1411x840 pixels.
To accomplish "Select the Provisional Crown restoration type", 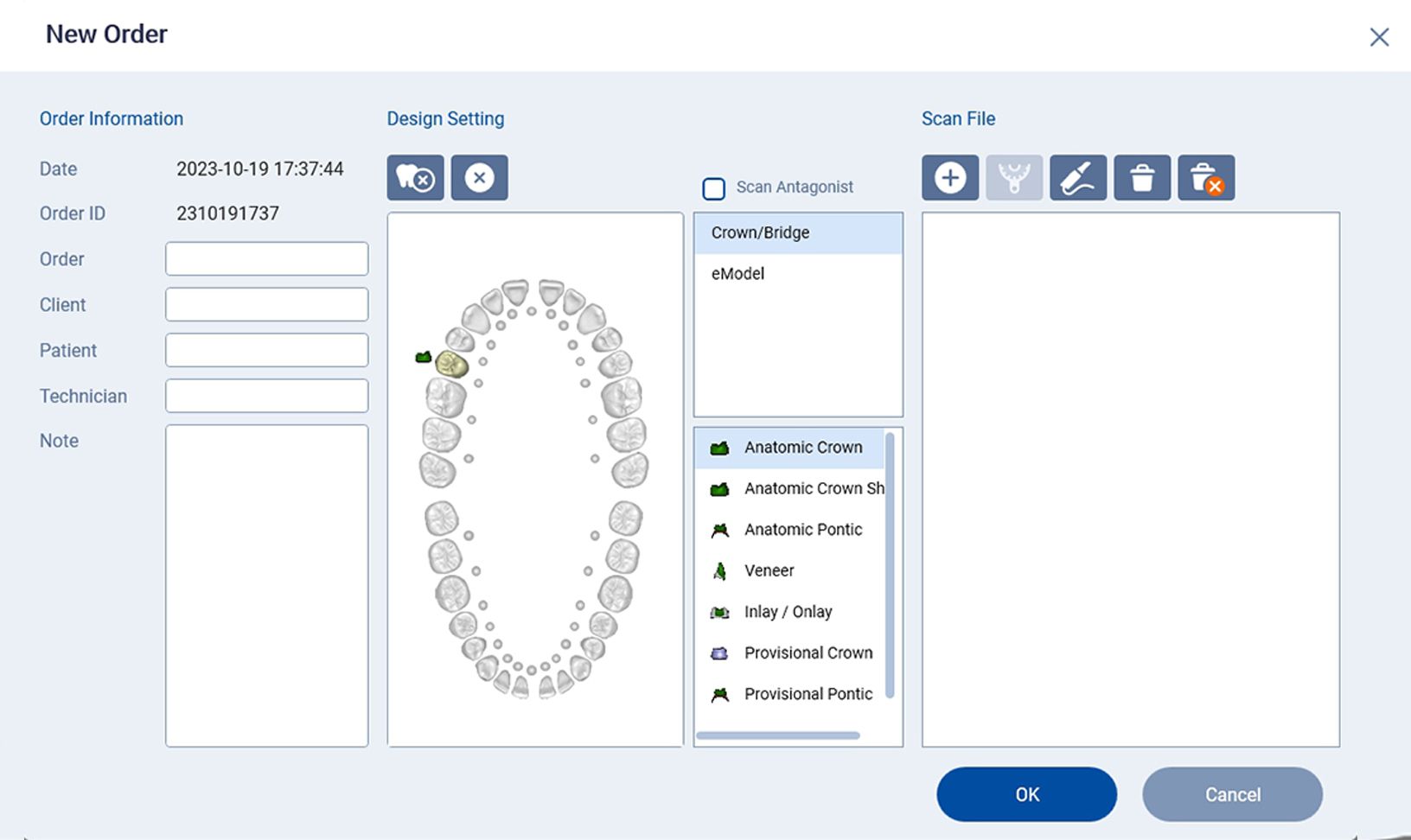I will click(x=808, y=652).
